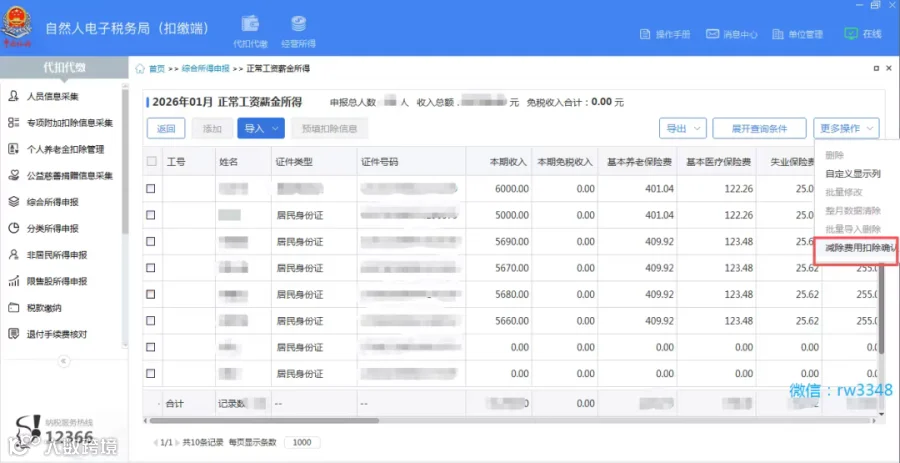Check the row with income 5680.00
Screen dimensions: 900x463
click(151, 294)
